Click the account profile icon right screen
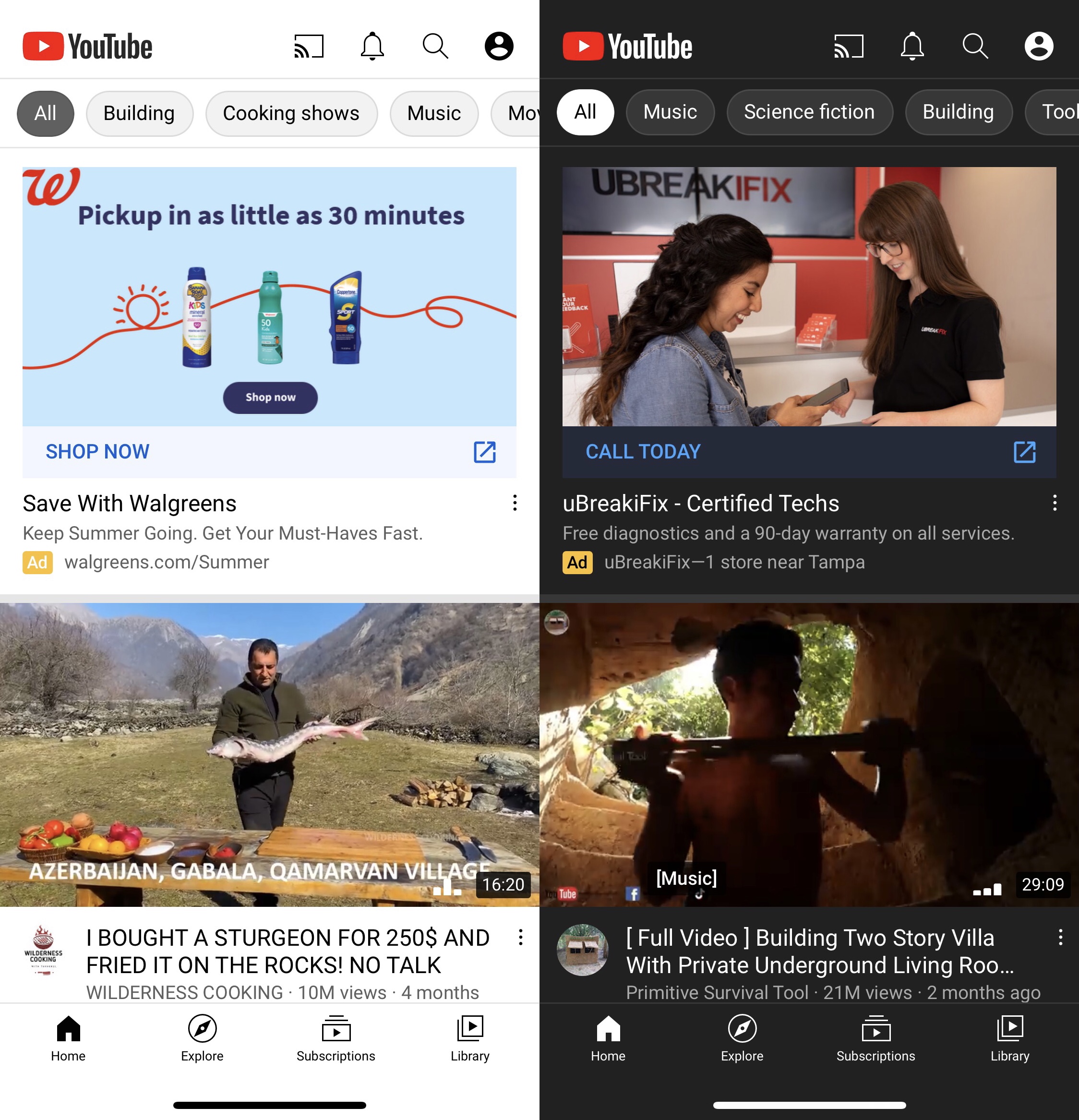Image resolution: width=1079 pixels, height=1120 pixels. (1038, 44)
